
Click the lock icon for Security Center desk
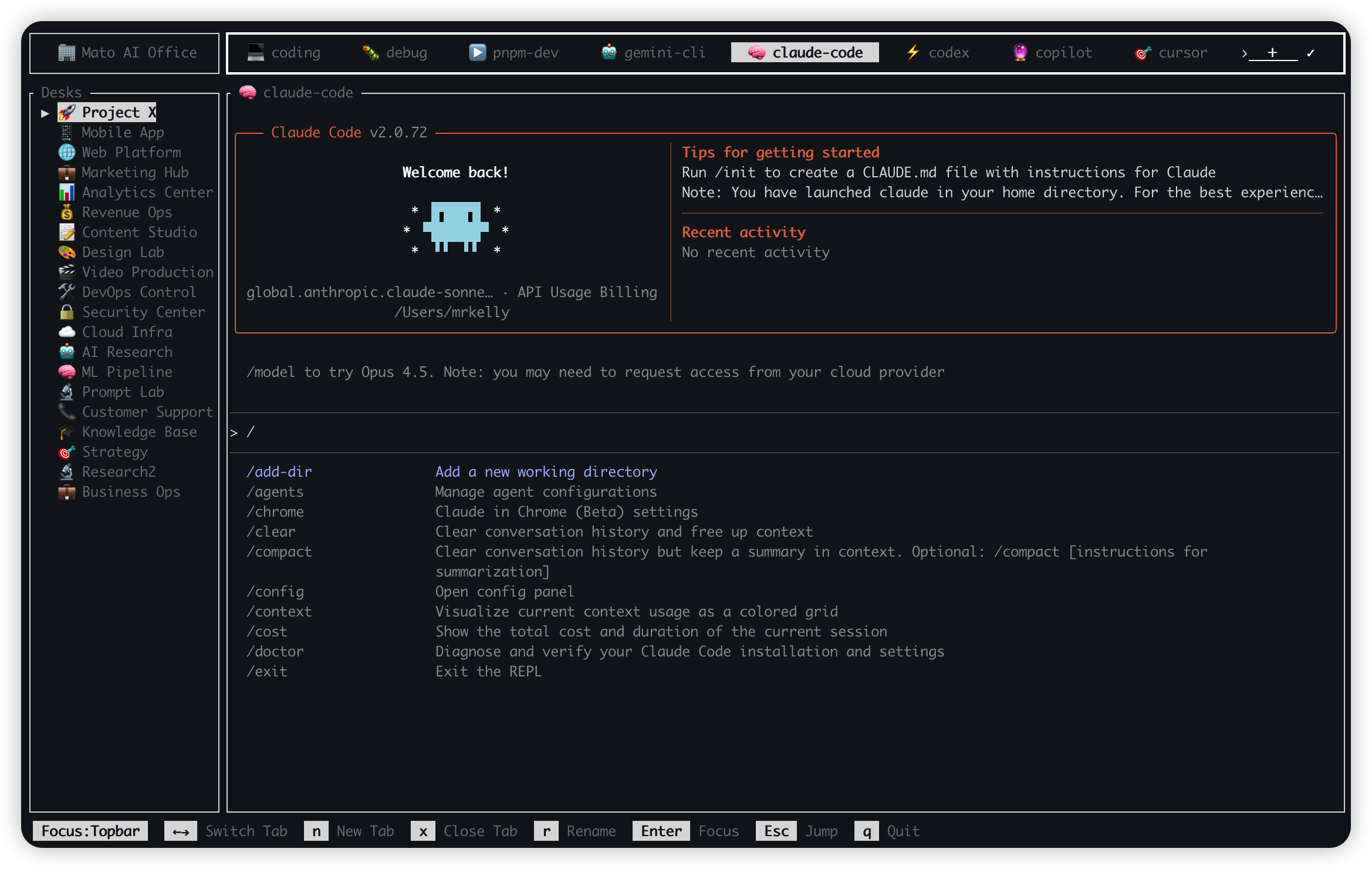click(x=67, y=312)
